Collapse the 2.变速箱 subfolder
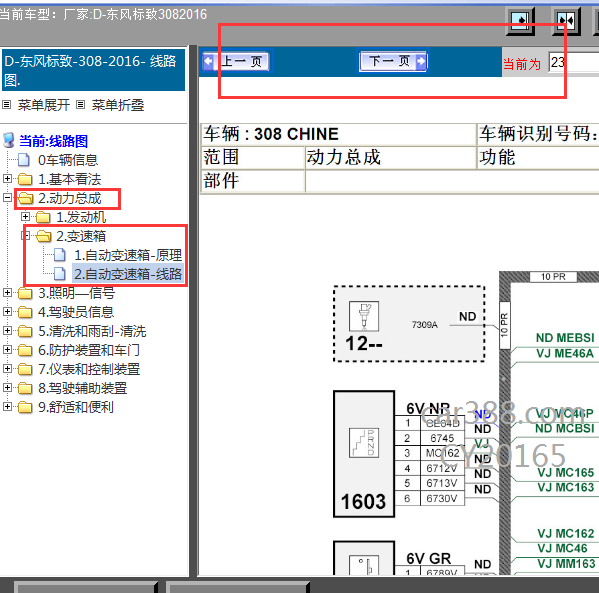599x593 pixels. 25,236
